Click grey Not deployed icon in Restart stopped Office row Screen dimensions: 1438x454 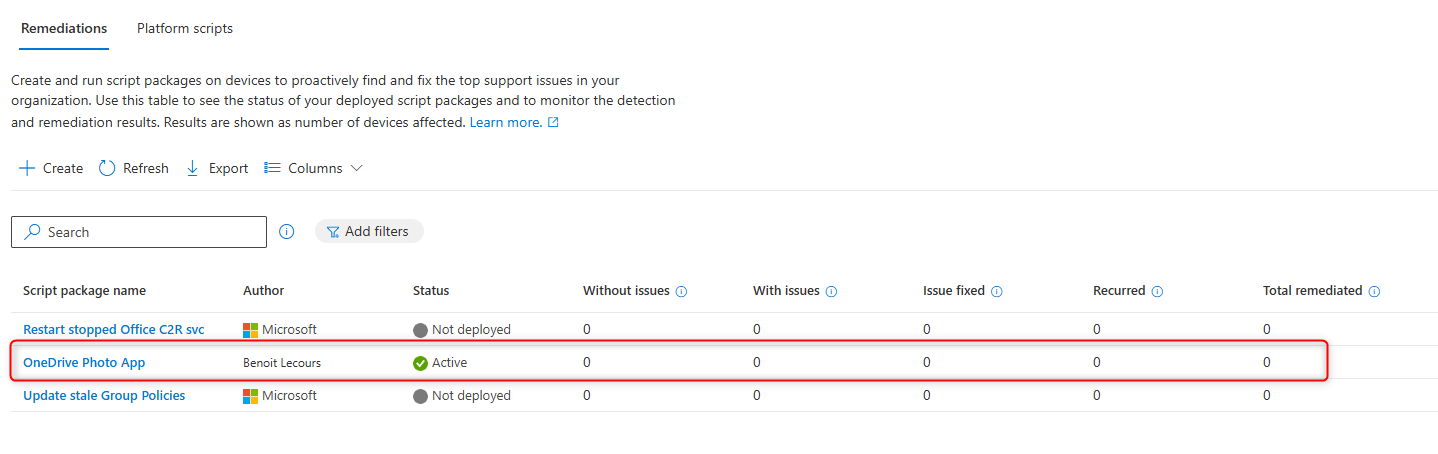[x=420, y=330]
